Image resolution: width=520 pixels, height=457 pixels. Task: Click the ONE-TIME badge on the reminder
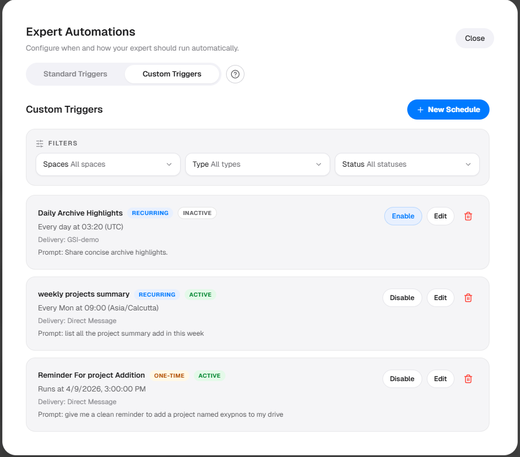point(169,376)
